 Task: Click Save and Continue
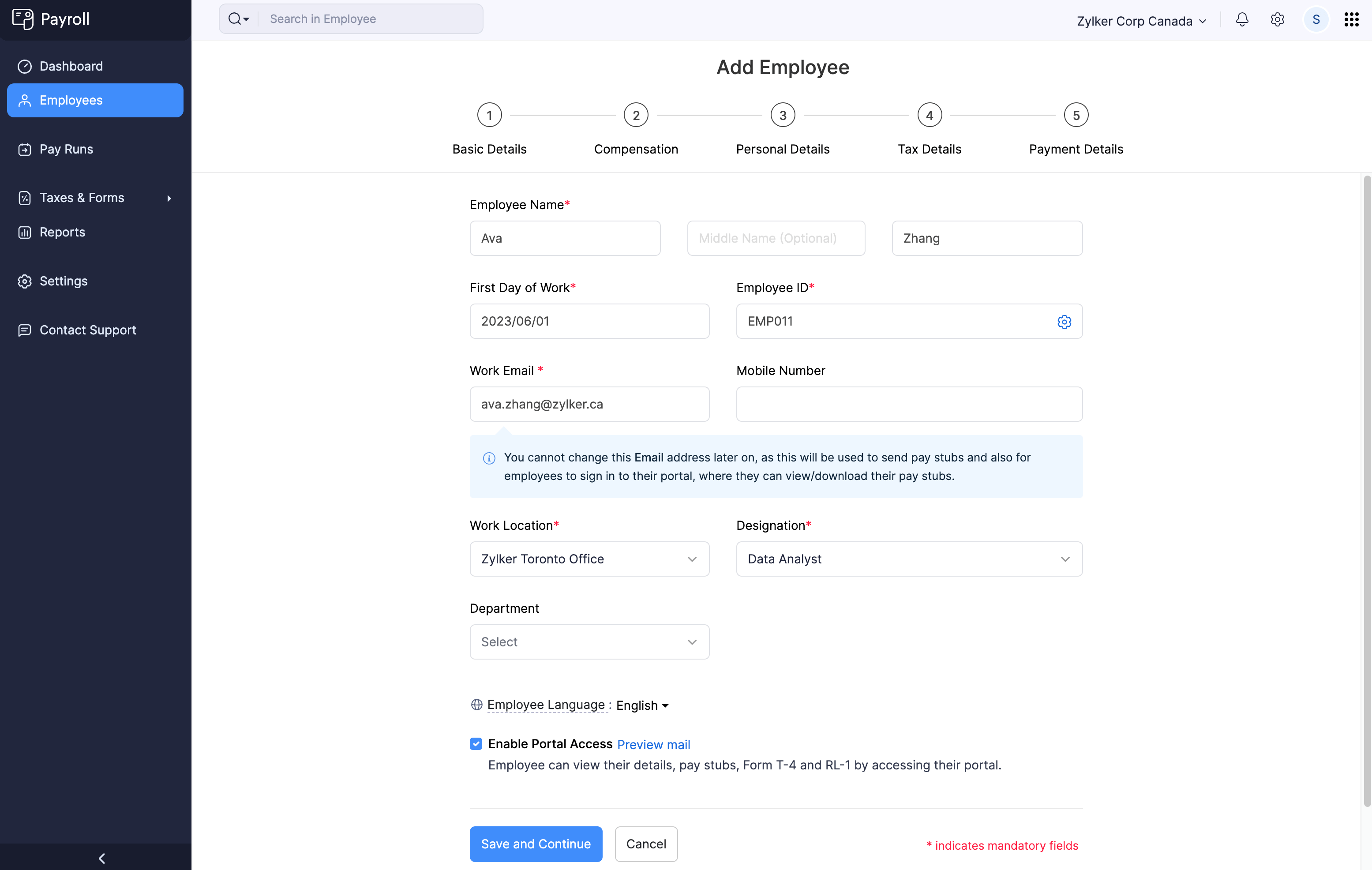536,844
